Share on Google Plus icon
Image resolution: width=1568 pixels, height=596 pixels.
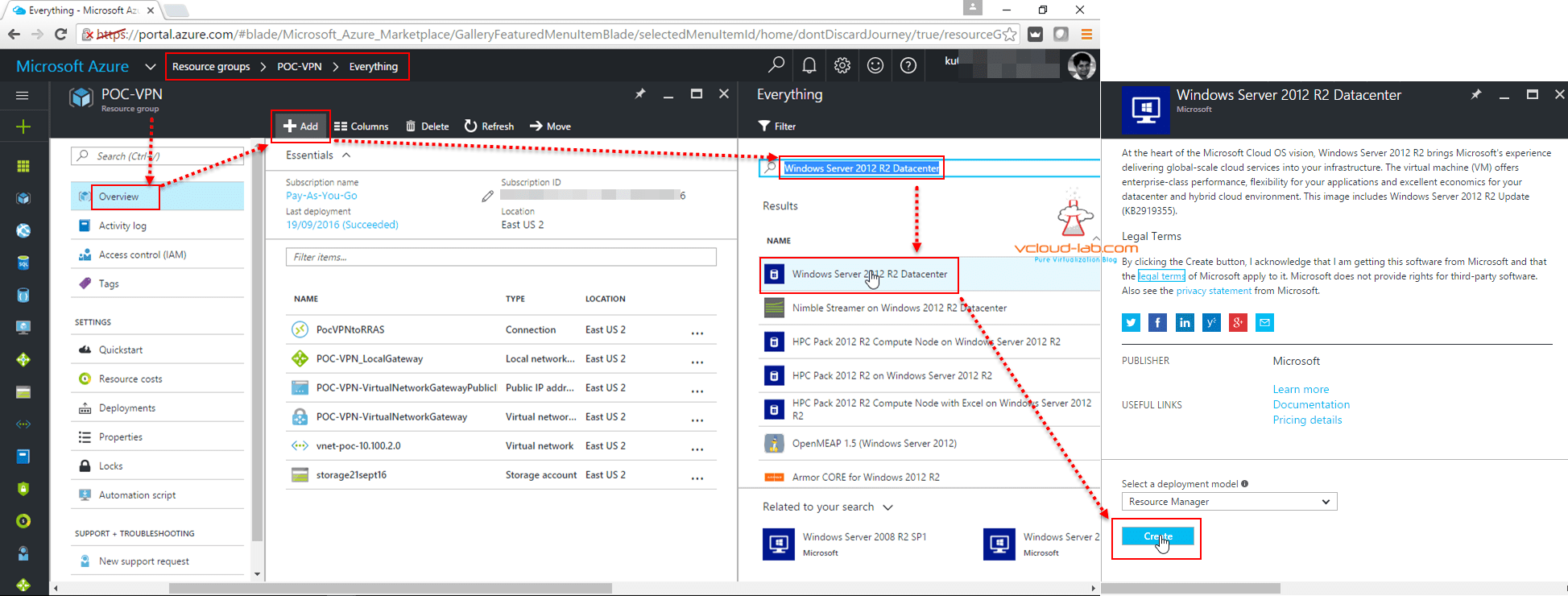point(1238,323)
